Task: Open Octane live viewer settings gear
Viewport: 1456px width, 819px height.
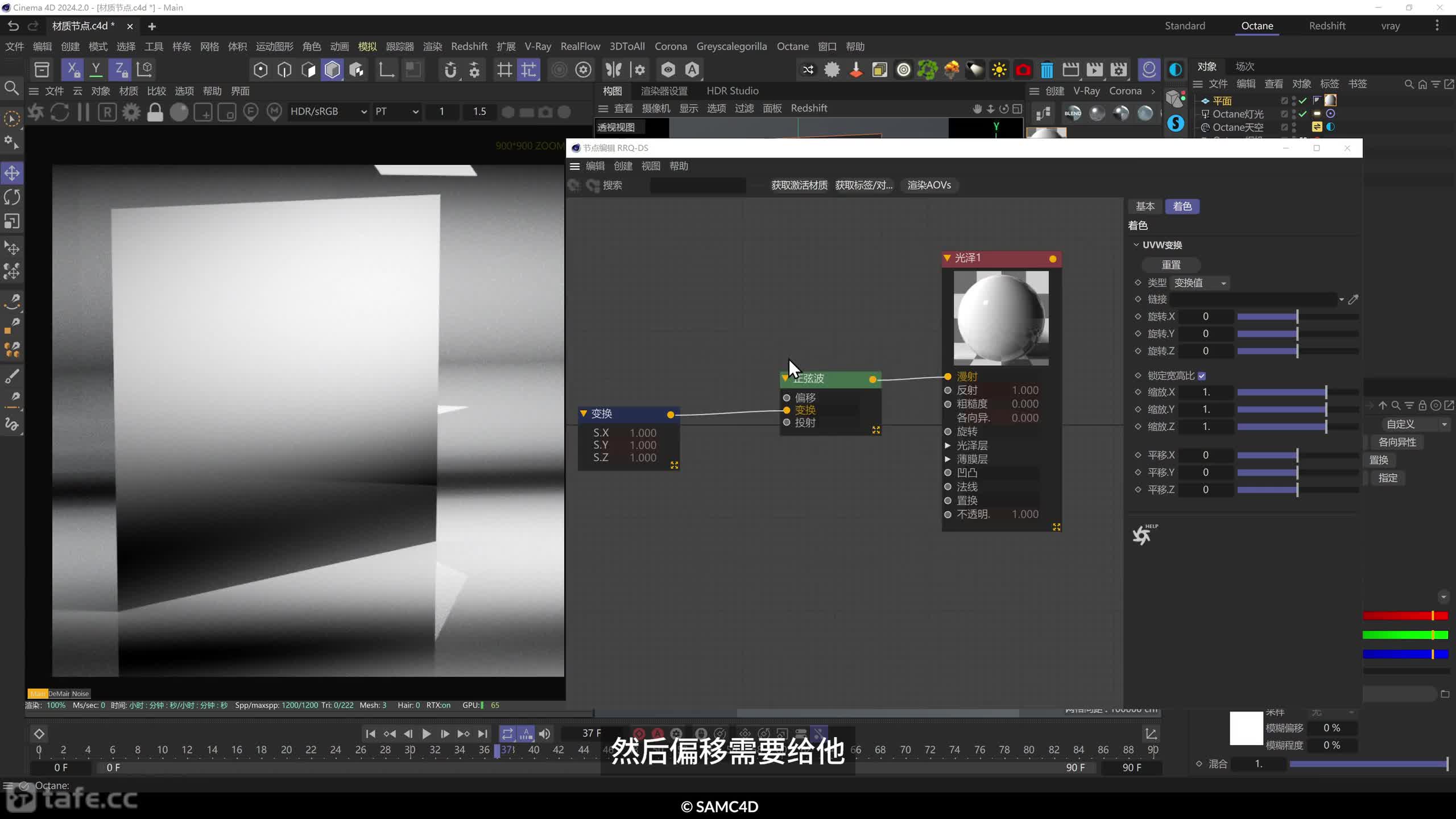Action: [x=131, y=112]
